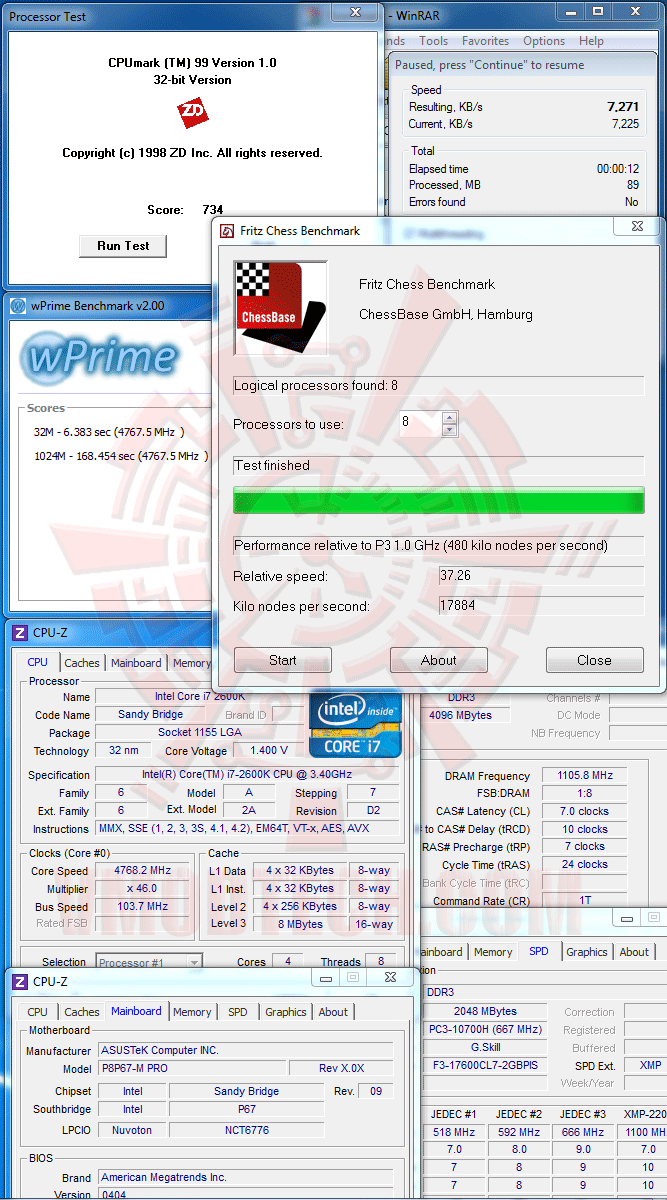The width and height of the screenshot is (667, 1200).
Task: Click the Run Test button
Action: click(123, 246)
